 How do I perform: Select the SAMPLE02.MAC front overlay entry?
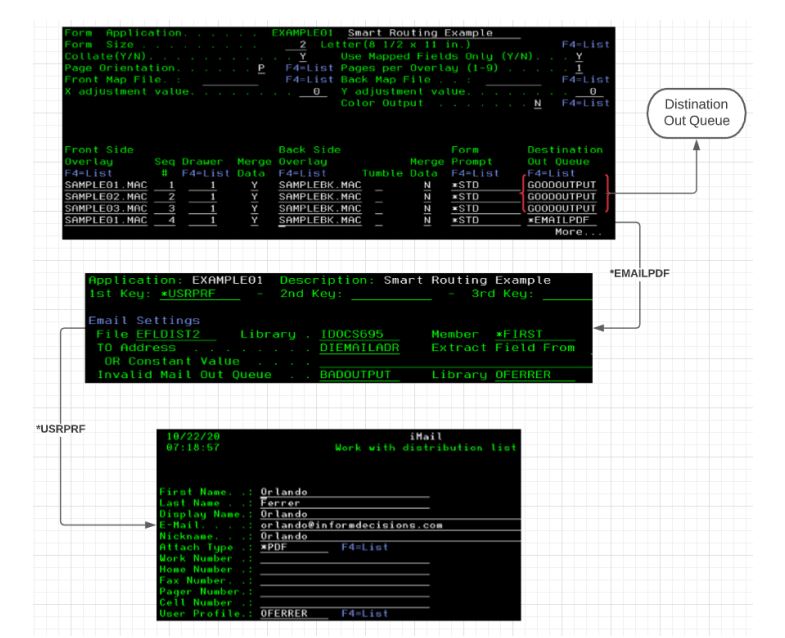pos(106,197)
